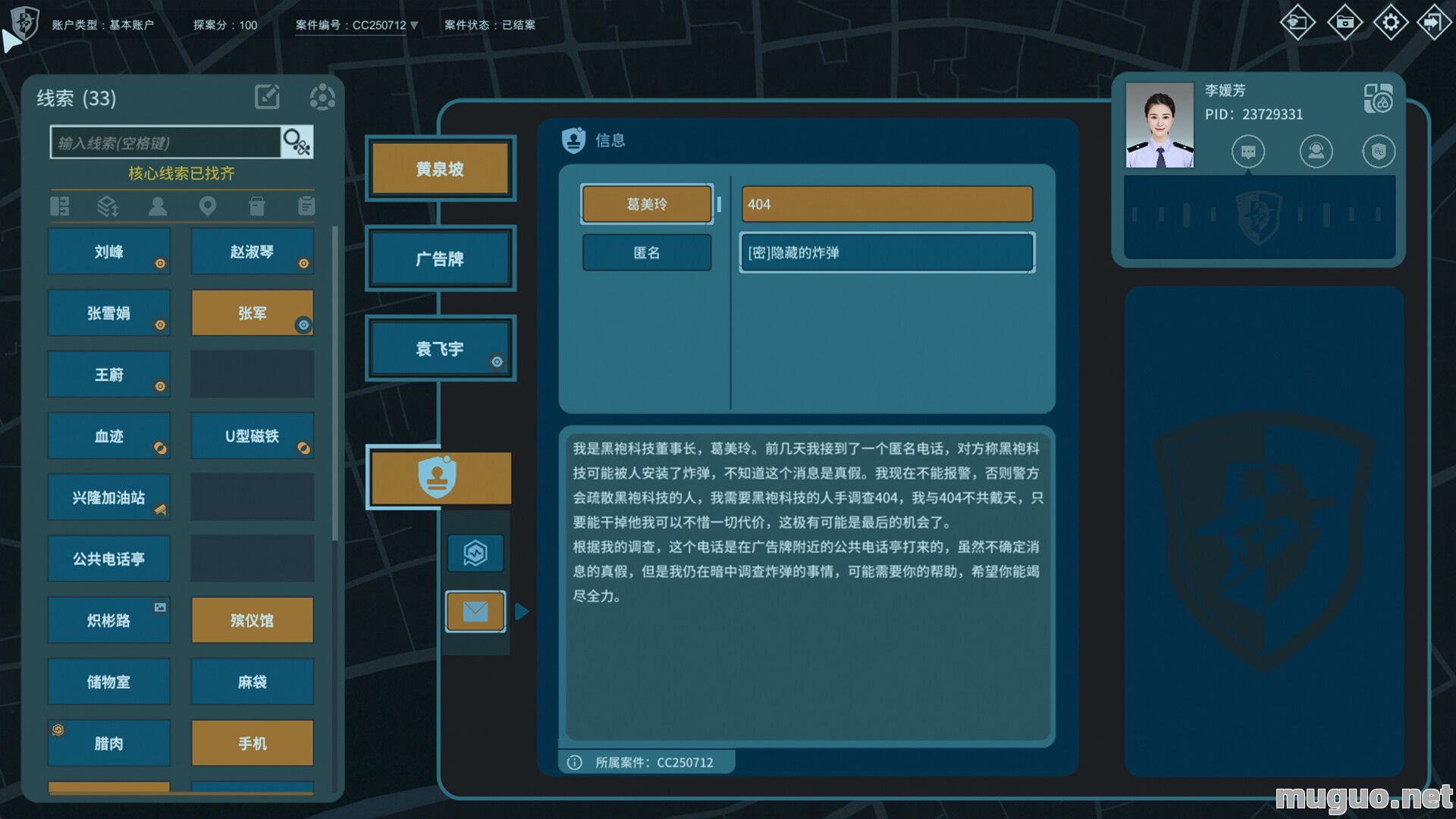The image size is (1456, 819).
Task: Select the 赵淑琴 clue
Action: tap(252, 252)
